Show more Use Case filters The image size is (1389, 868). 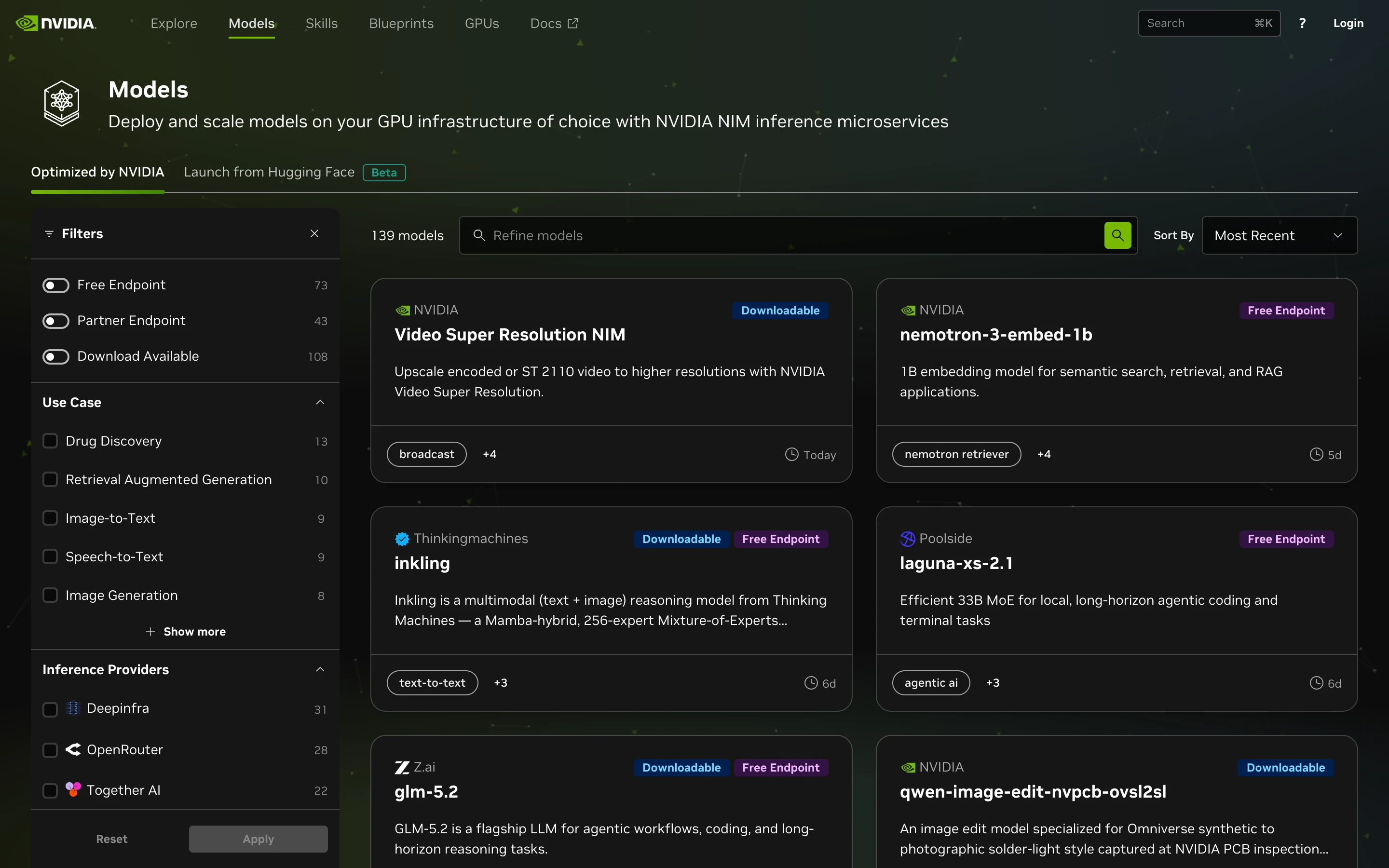185,632
